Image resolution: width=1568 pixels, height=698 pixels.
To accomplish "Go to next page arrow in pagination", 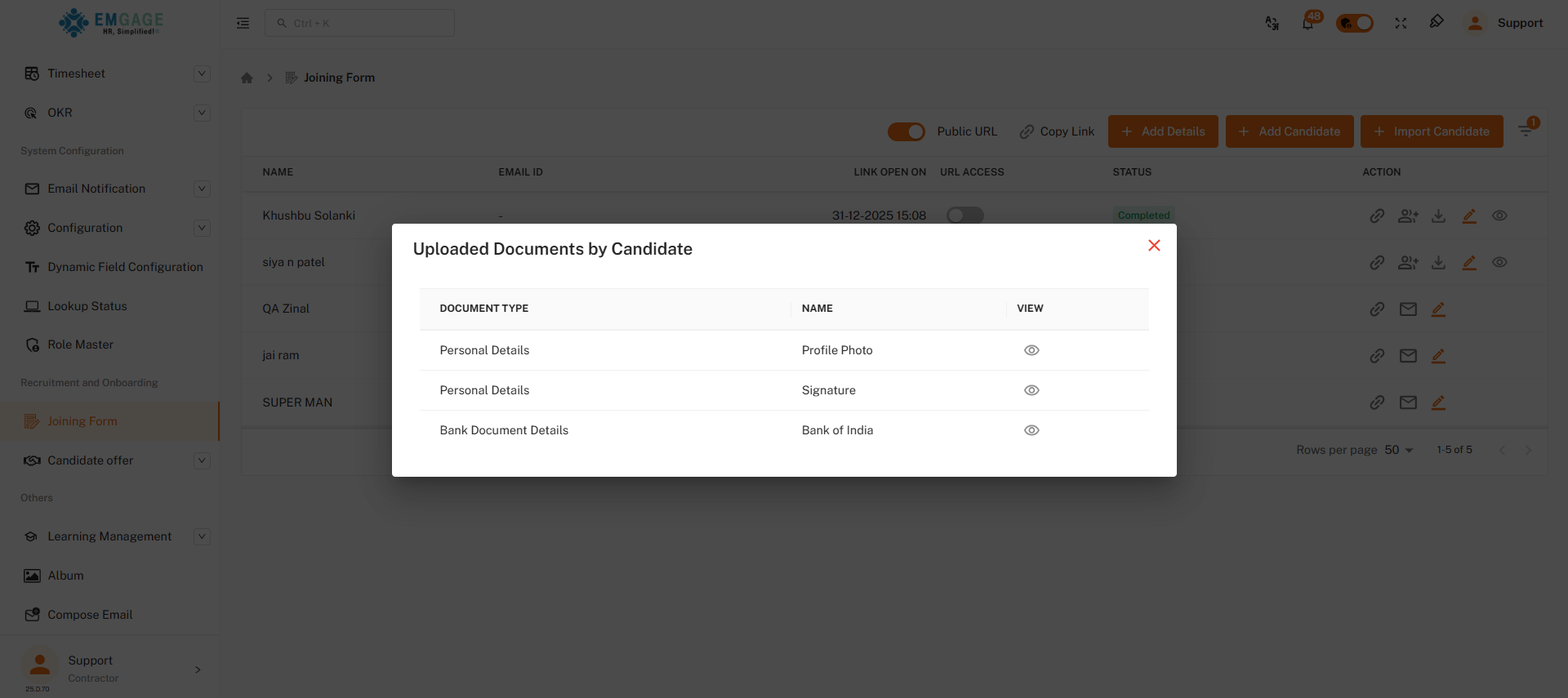I will [1528, 450].
